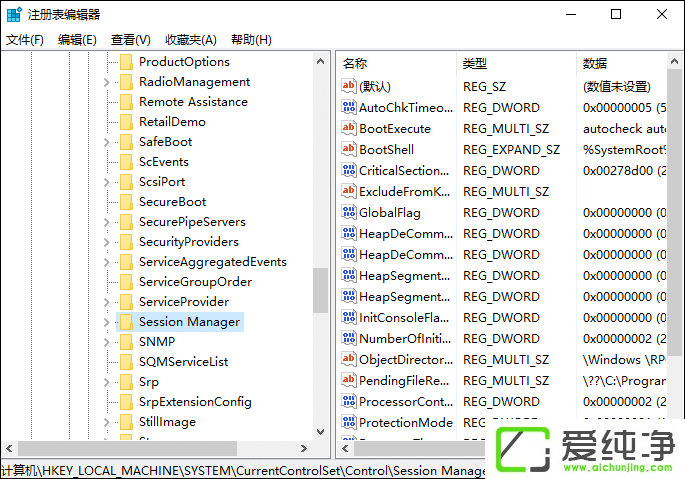
Task: Select the SQMServiceList registry key
Action: (183, 362)
